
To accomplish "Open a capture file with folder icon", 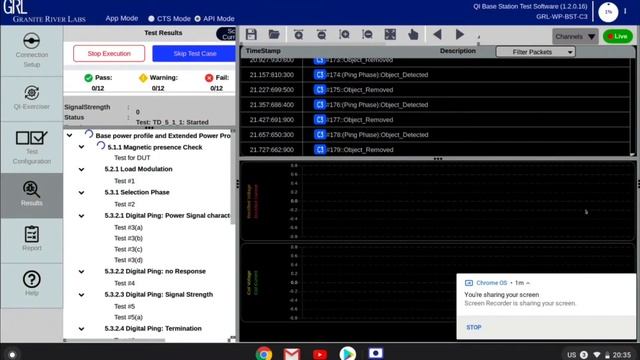I will [274, 35].
